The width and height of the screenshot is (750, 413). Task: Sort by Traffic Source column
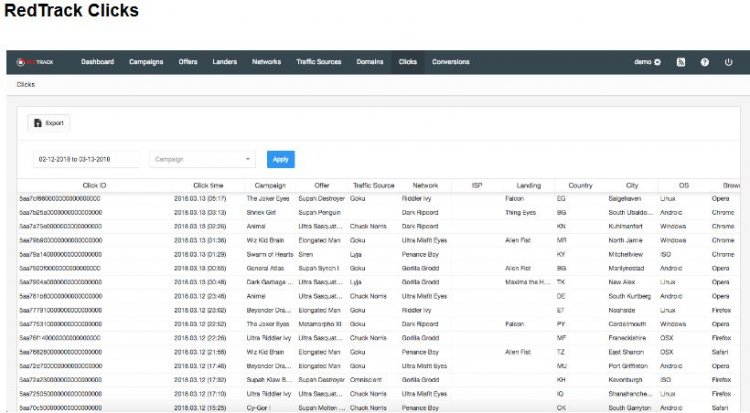374,186
